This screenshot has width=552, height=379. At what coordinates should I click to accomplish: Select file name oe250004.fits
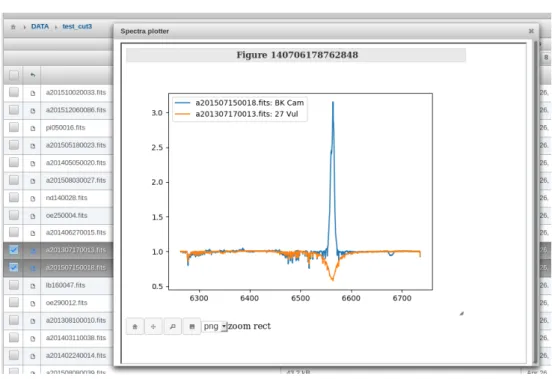coord(66,215)
